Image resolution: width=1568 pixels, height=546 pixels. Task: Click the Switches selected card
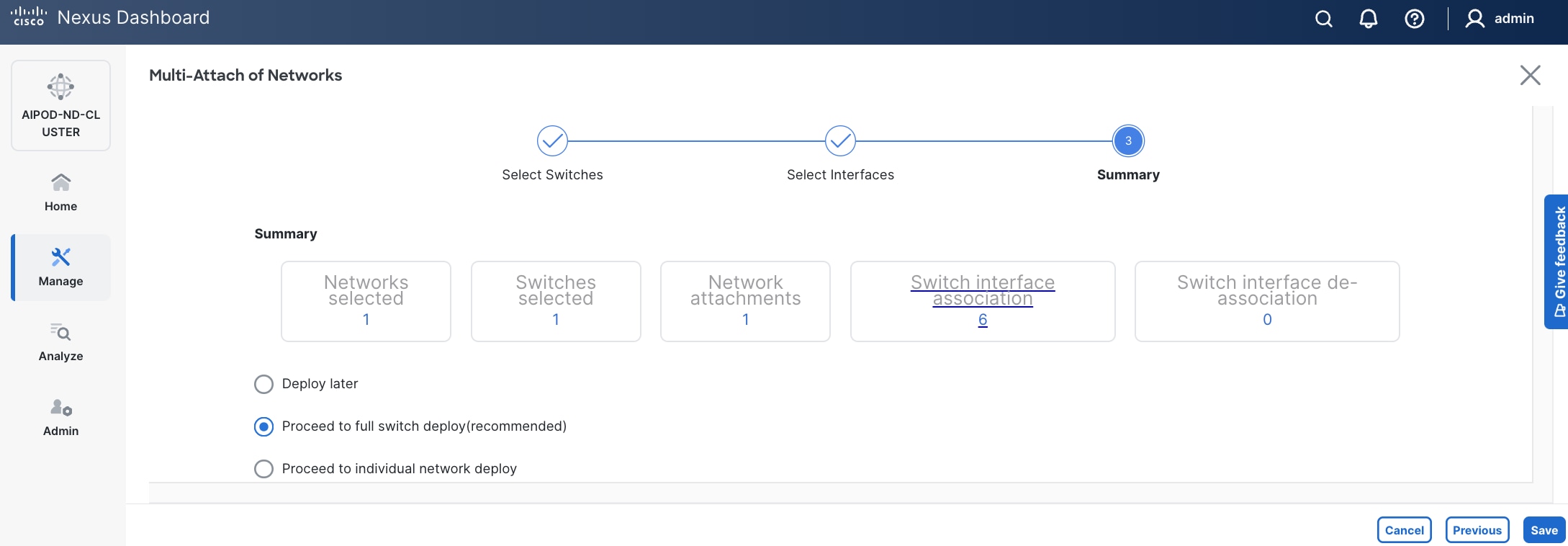point(556,301)
